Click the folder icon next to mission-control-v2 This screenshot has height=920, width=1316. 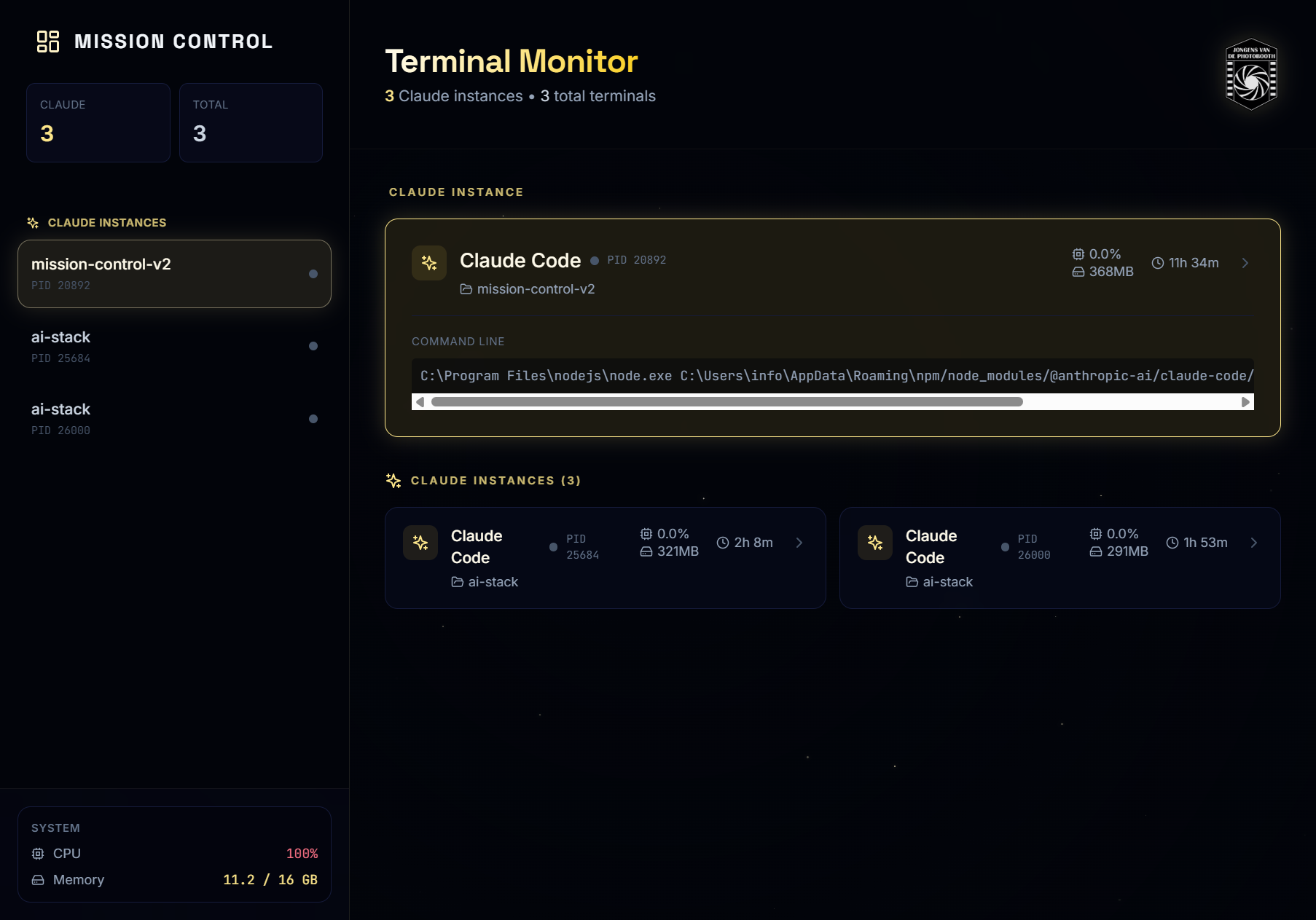(466, 289)
